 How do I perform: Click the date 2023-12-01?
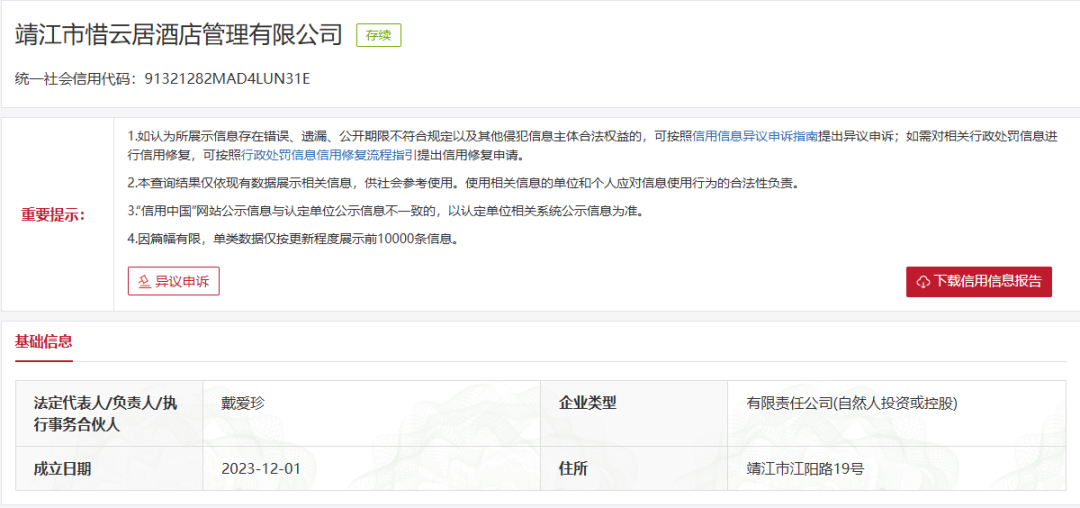[x=262, y=469]
